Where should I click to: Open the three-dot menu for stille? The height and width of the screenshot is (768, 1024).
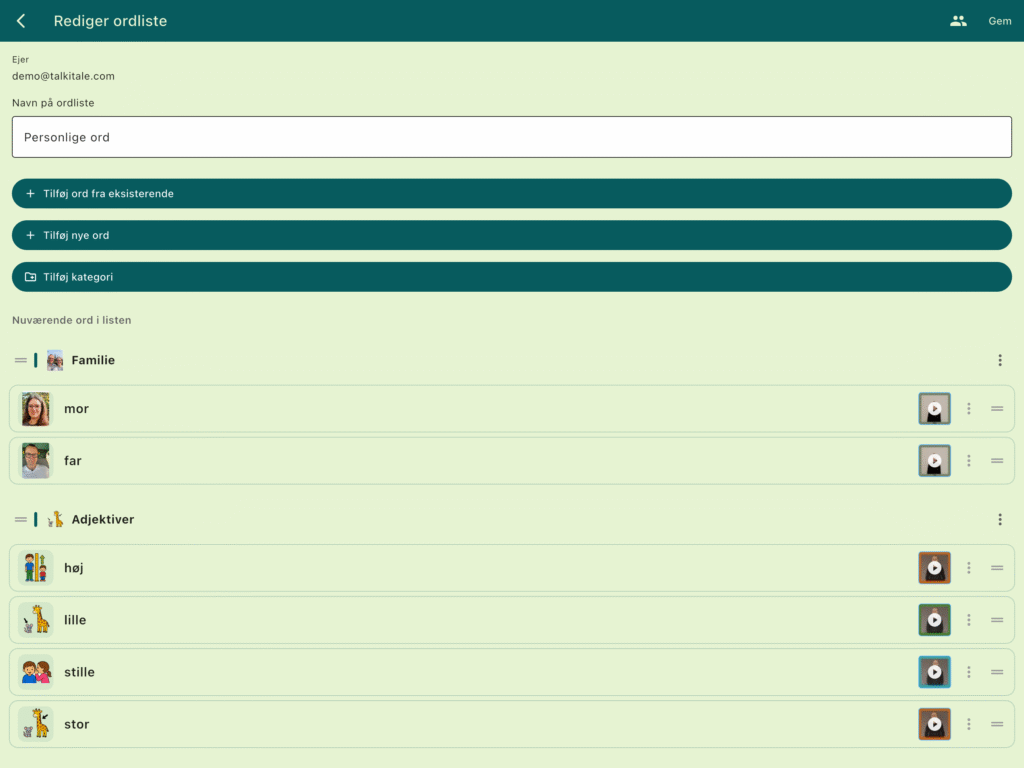pos(969,672)
